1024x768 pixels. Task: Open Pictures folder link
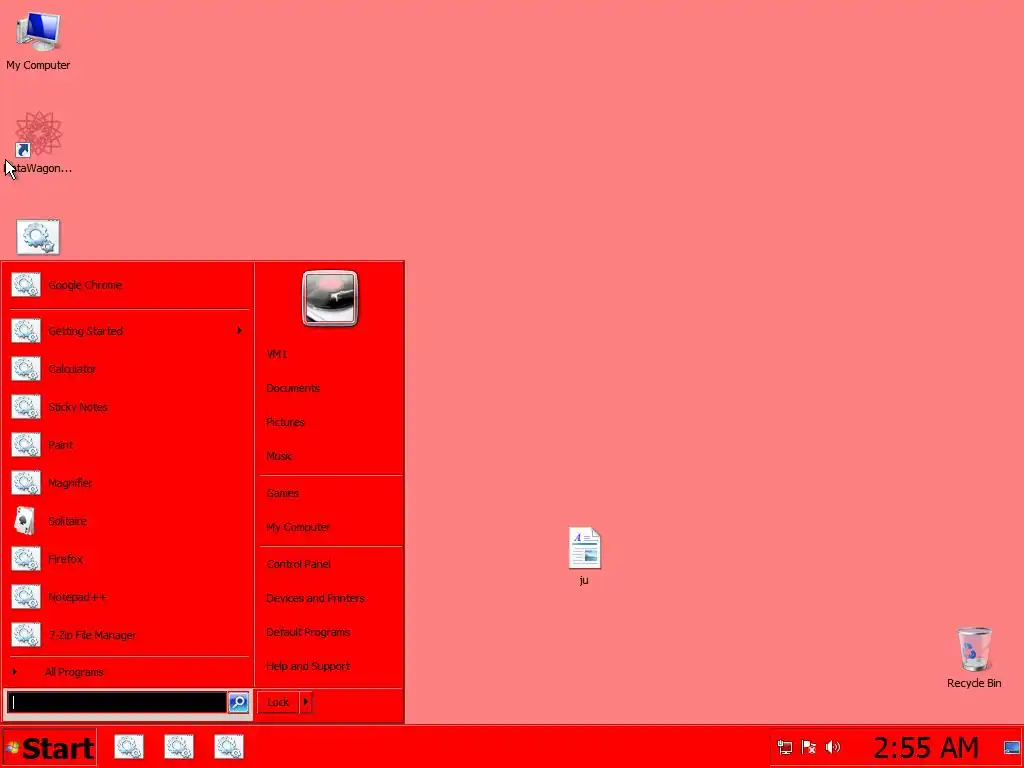pos(331,422)
